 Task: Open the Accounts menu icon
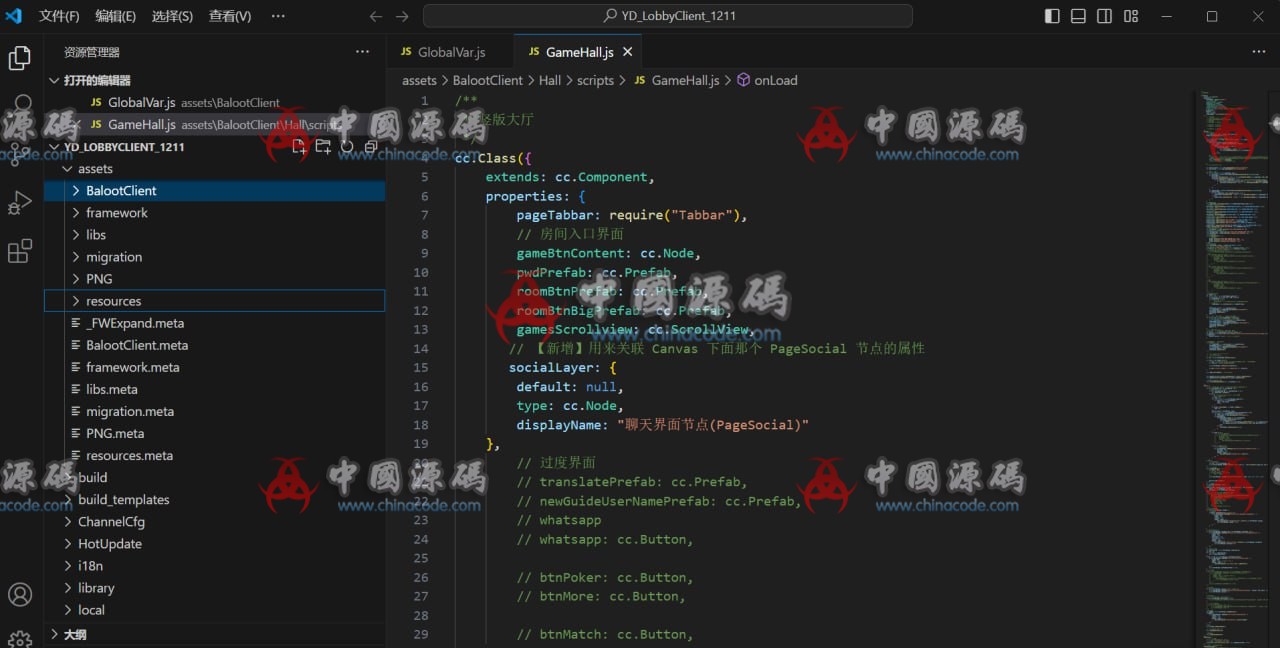tap(20, 594)
